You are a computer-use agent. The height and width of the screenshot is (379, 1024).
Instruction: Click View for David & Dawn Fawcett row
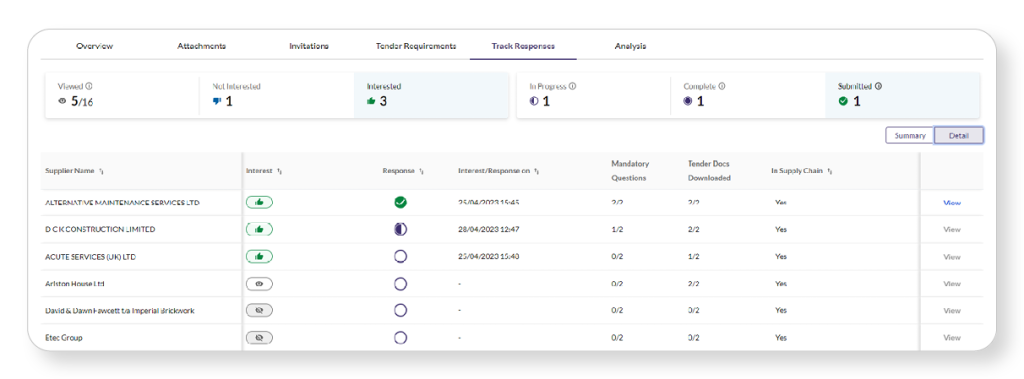pos(952,310)
